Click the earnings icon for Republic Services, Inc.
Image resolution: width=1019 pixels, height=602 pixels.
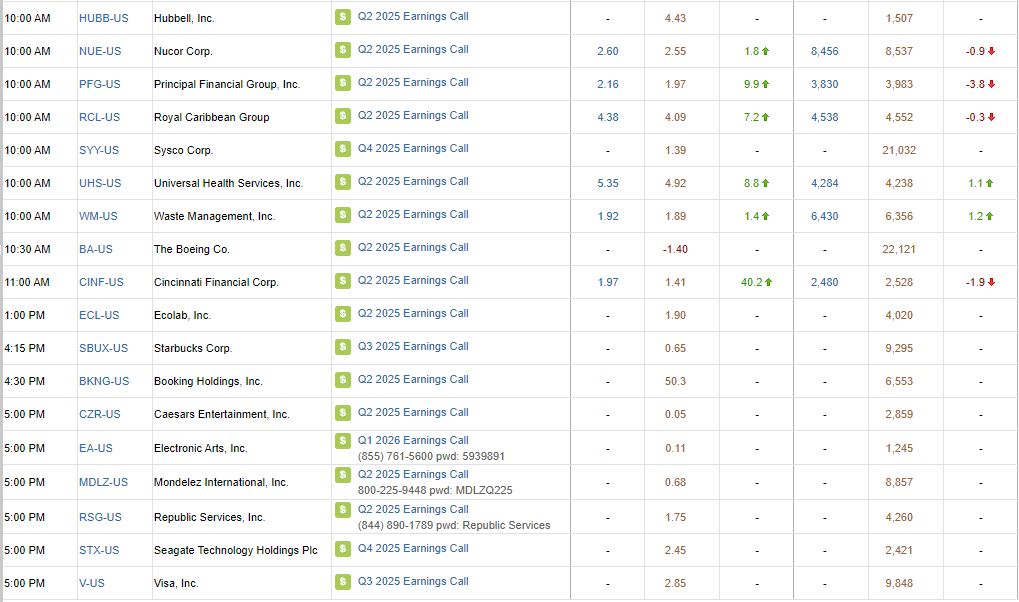pos(342,510)
